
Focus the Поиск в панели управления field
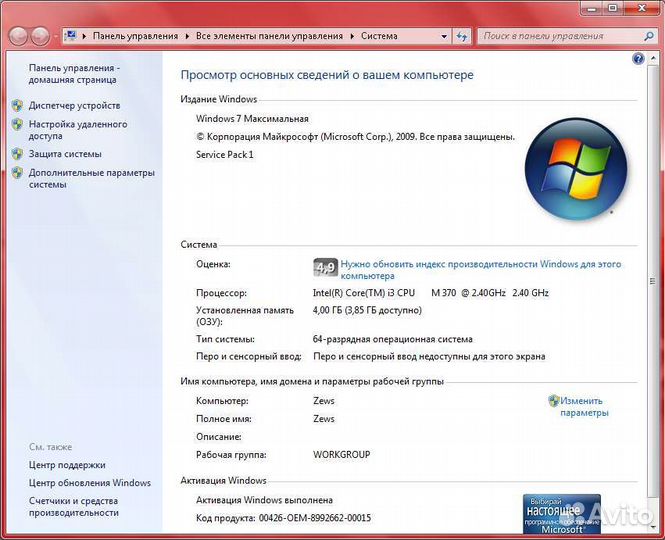pos(560,36)
